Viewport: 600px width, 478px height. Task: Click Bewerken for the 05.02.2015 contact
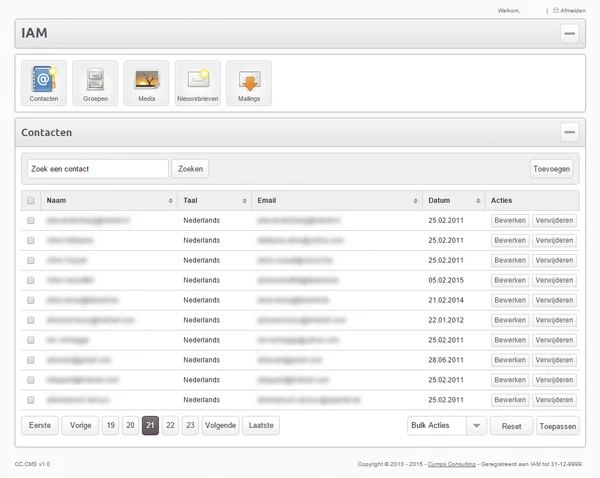pyautogui.click(x=510, y=281)
